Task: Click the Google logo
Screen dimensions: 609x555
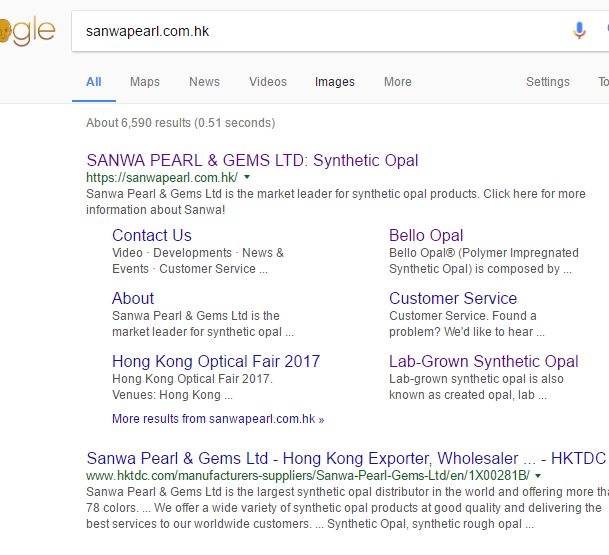Action: click(27, 31)
